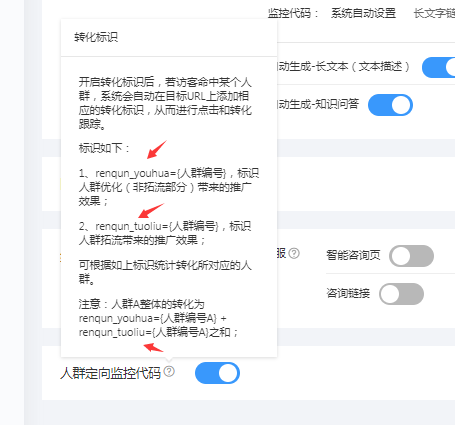Click the 注意：人群A整体的转化为 note paragraph
The image size is (455, 425).
159,318
